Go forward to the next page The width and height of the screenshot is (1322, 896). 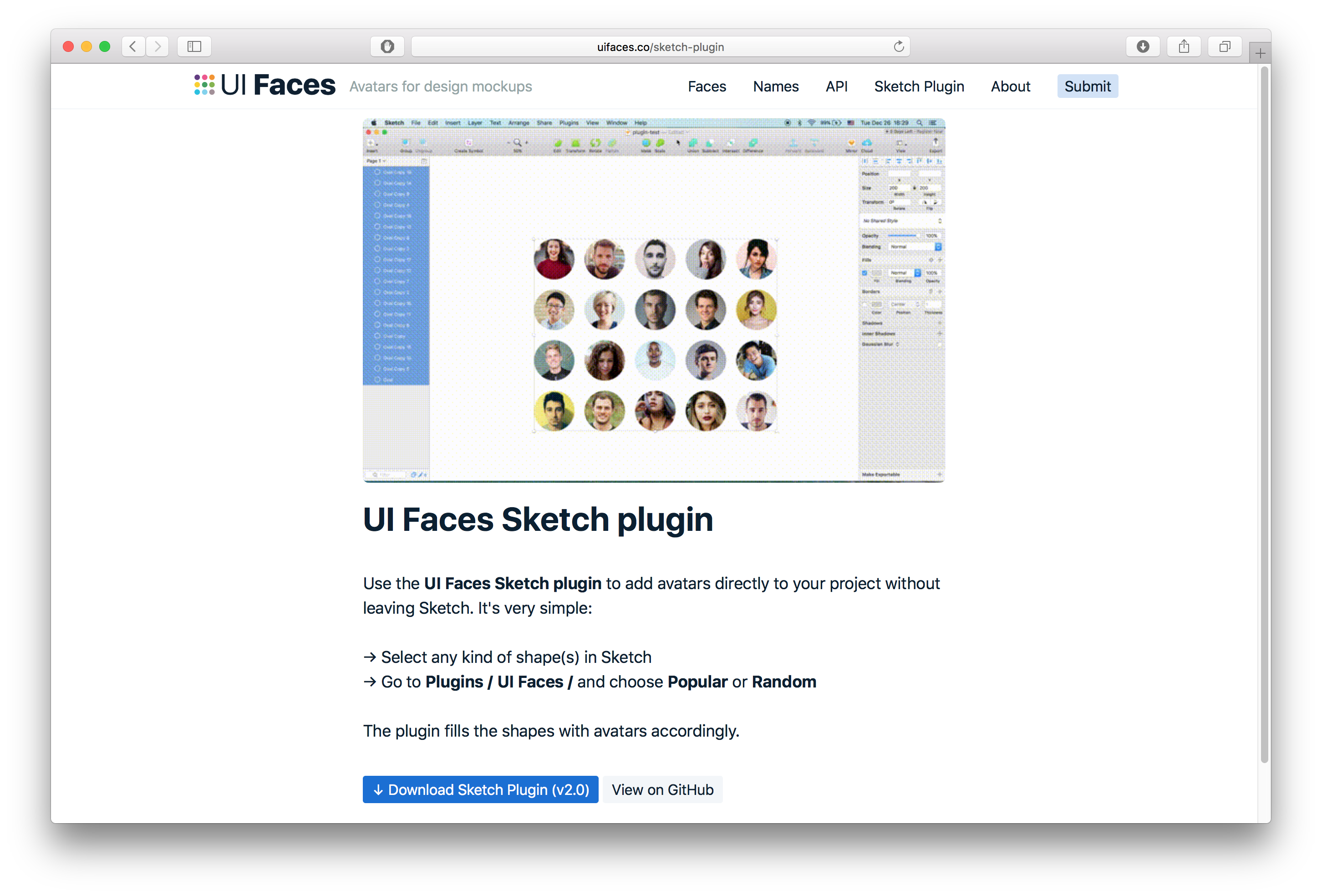point(157,46)
